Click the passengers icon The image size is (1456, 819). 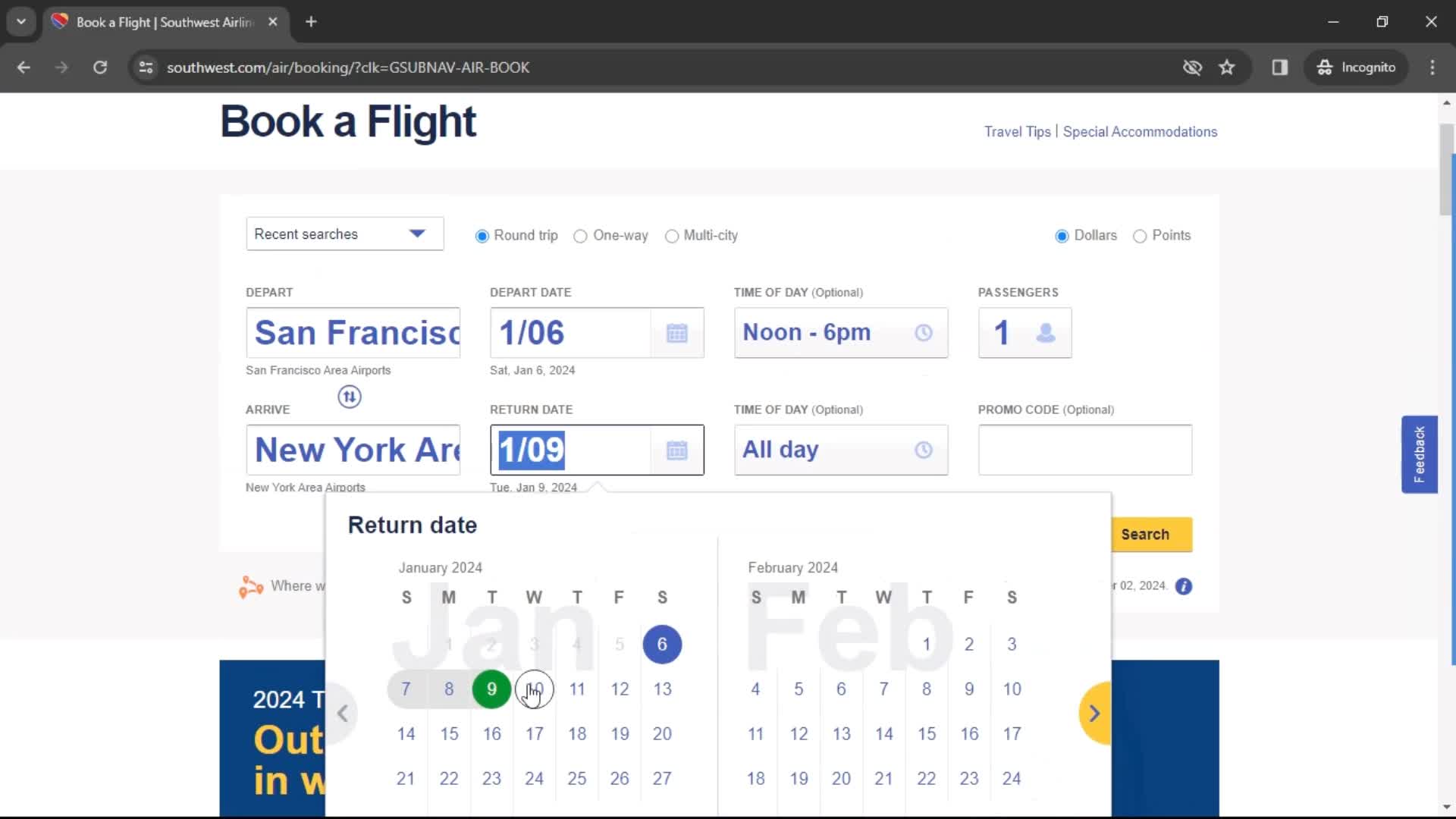[1049, 333]
